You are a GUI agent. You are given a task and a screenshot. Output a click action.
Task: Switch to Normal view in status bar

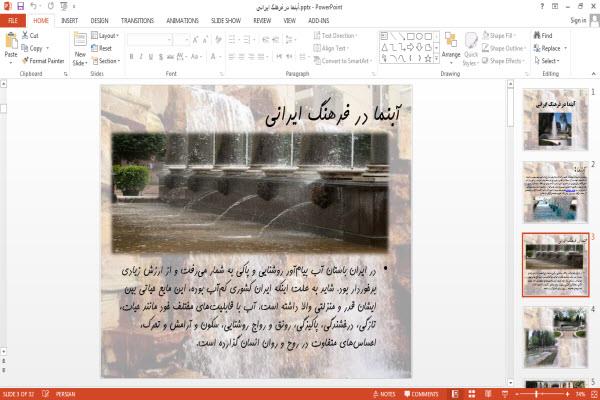(x=455, y=394)
